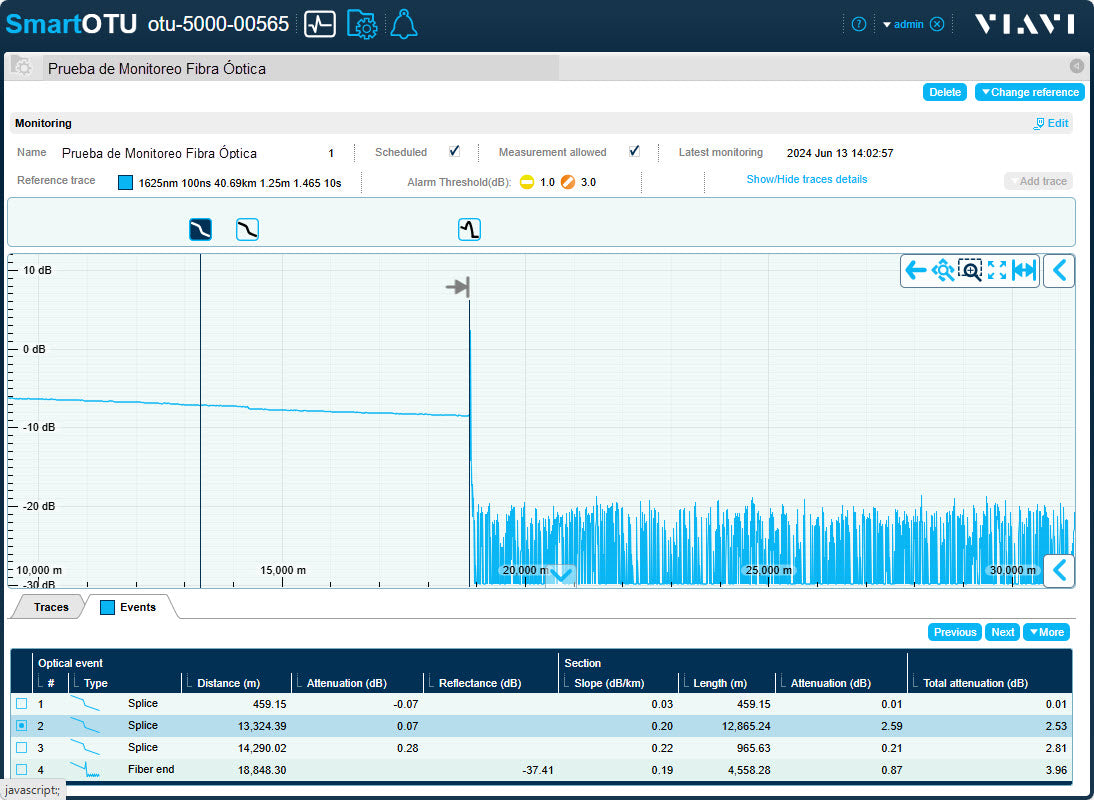Screen dimensions: 1094x800
Task: Click the latest monitoring date 2024 Jun 13
Action: pyautogui.click(x=840, y=153)
